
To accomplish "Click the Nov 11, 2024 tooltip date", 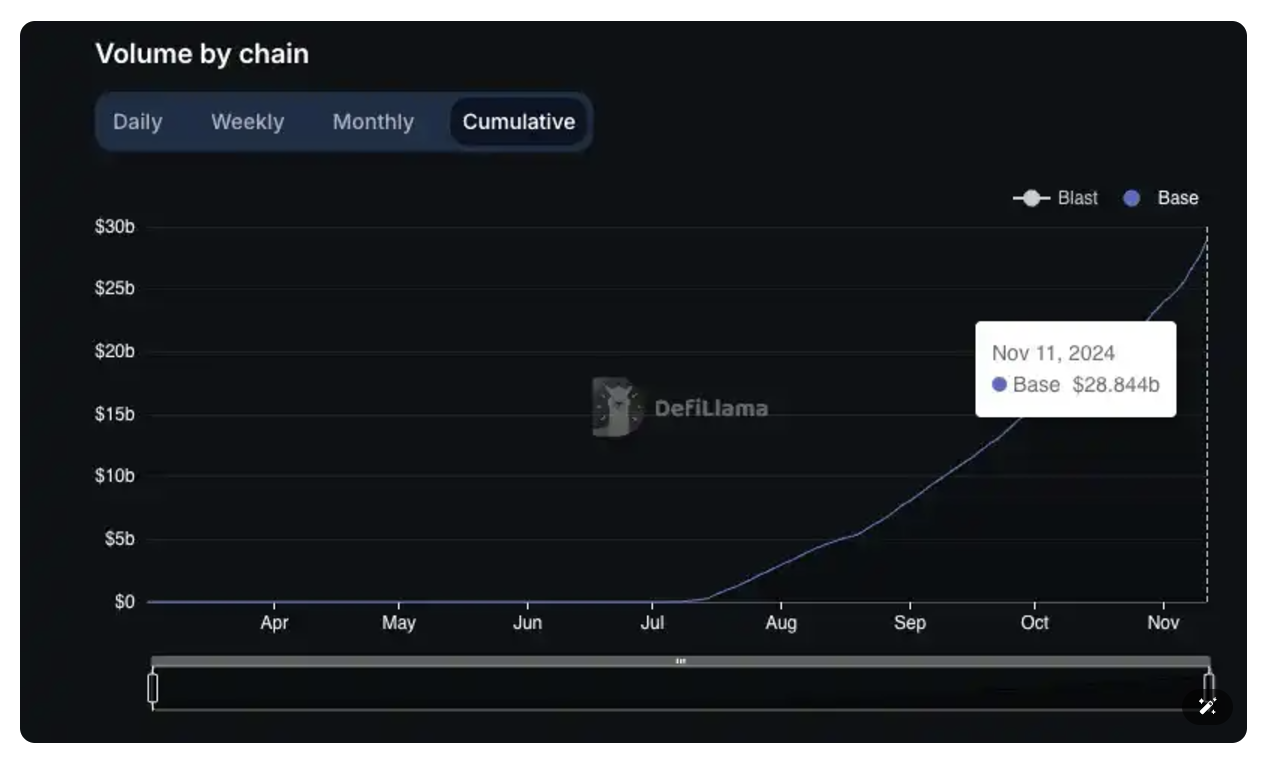I will [x=1053, y=353].
